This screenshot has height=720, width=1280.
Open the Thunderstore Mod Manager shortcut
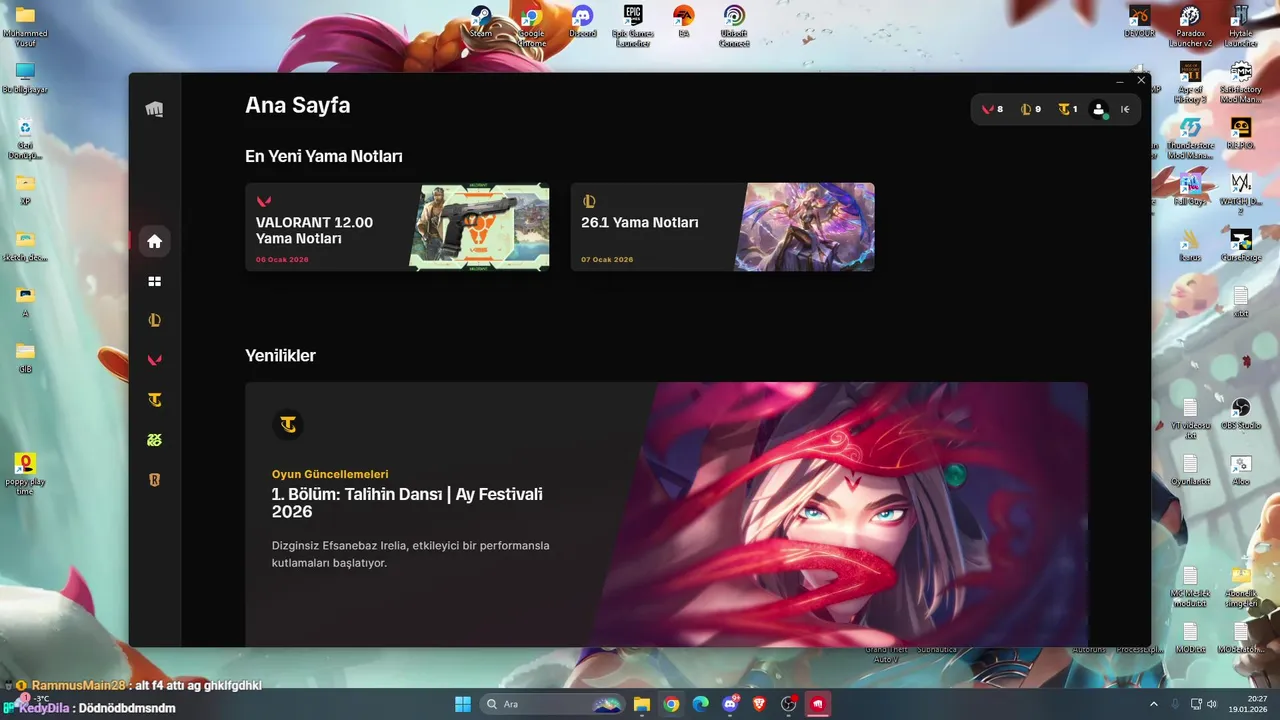[x=1190, y=138]
